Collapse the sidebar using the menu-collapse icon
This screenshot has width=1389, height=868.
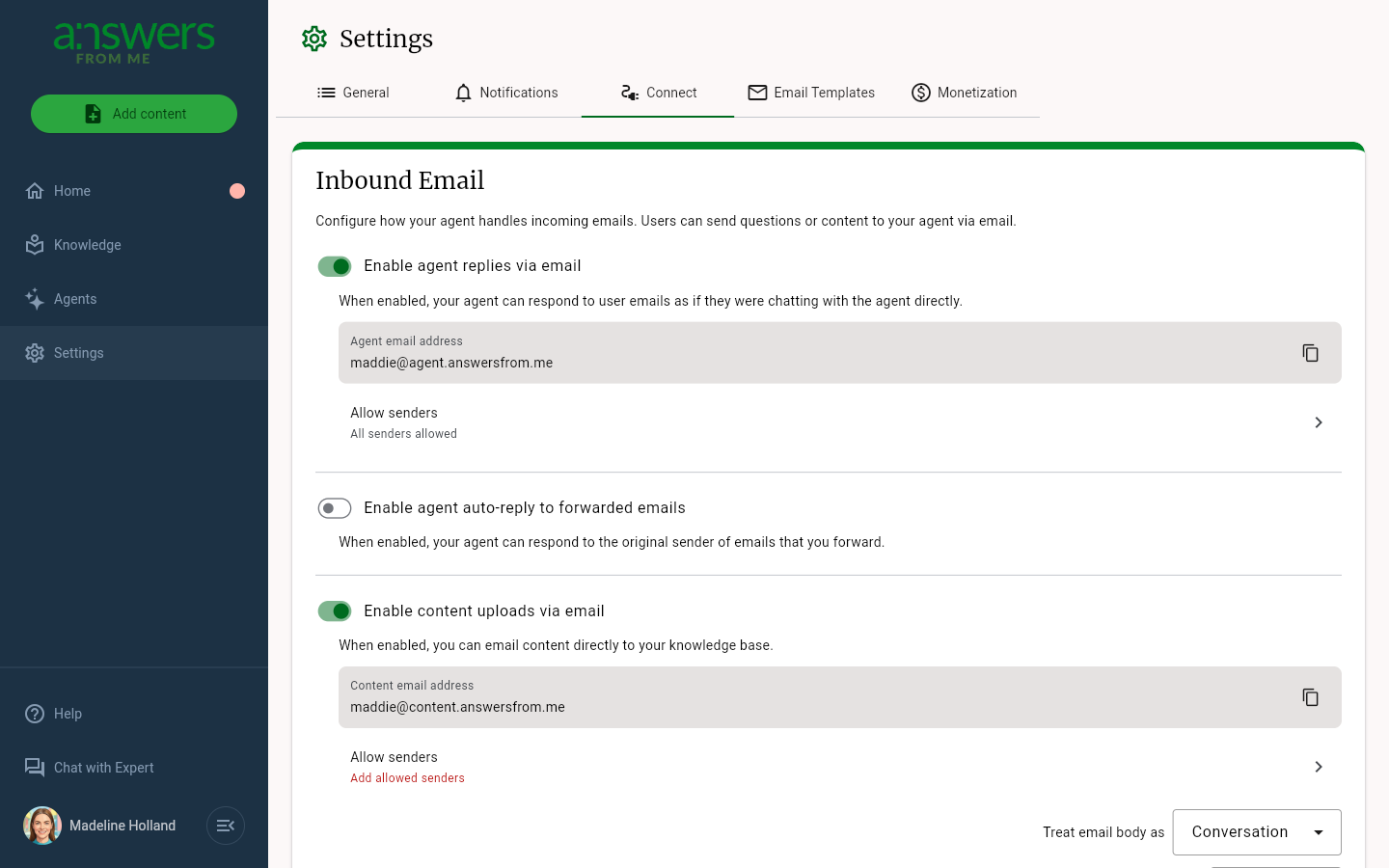(226, 826)
